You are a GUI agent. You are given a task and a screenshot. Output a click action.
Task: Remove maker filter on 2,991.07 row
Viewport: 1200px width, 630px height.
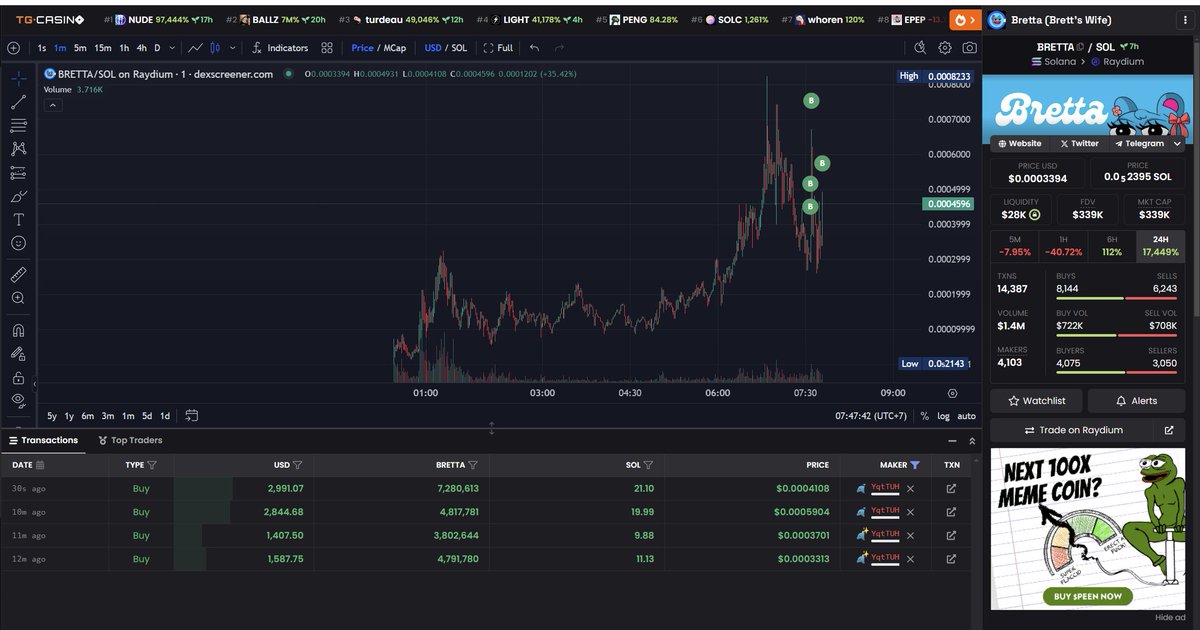coord(910,489)
